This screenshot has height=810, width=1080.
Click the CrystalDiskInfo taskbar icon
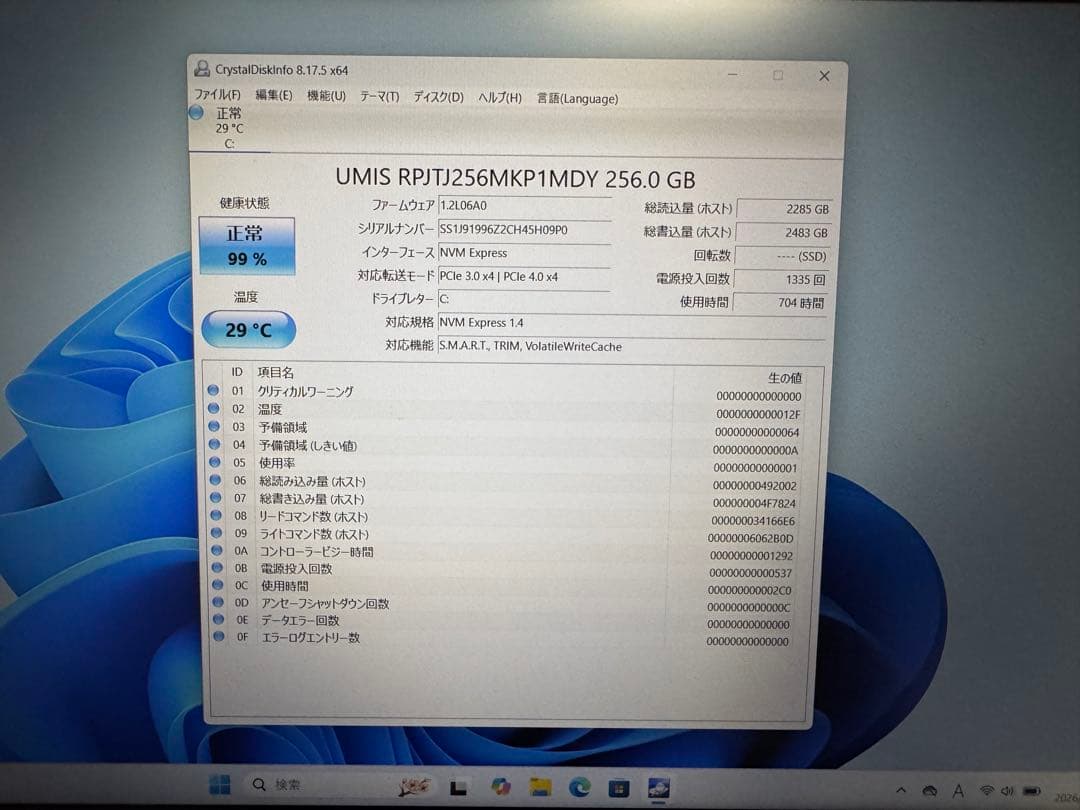659,787
